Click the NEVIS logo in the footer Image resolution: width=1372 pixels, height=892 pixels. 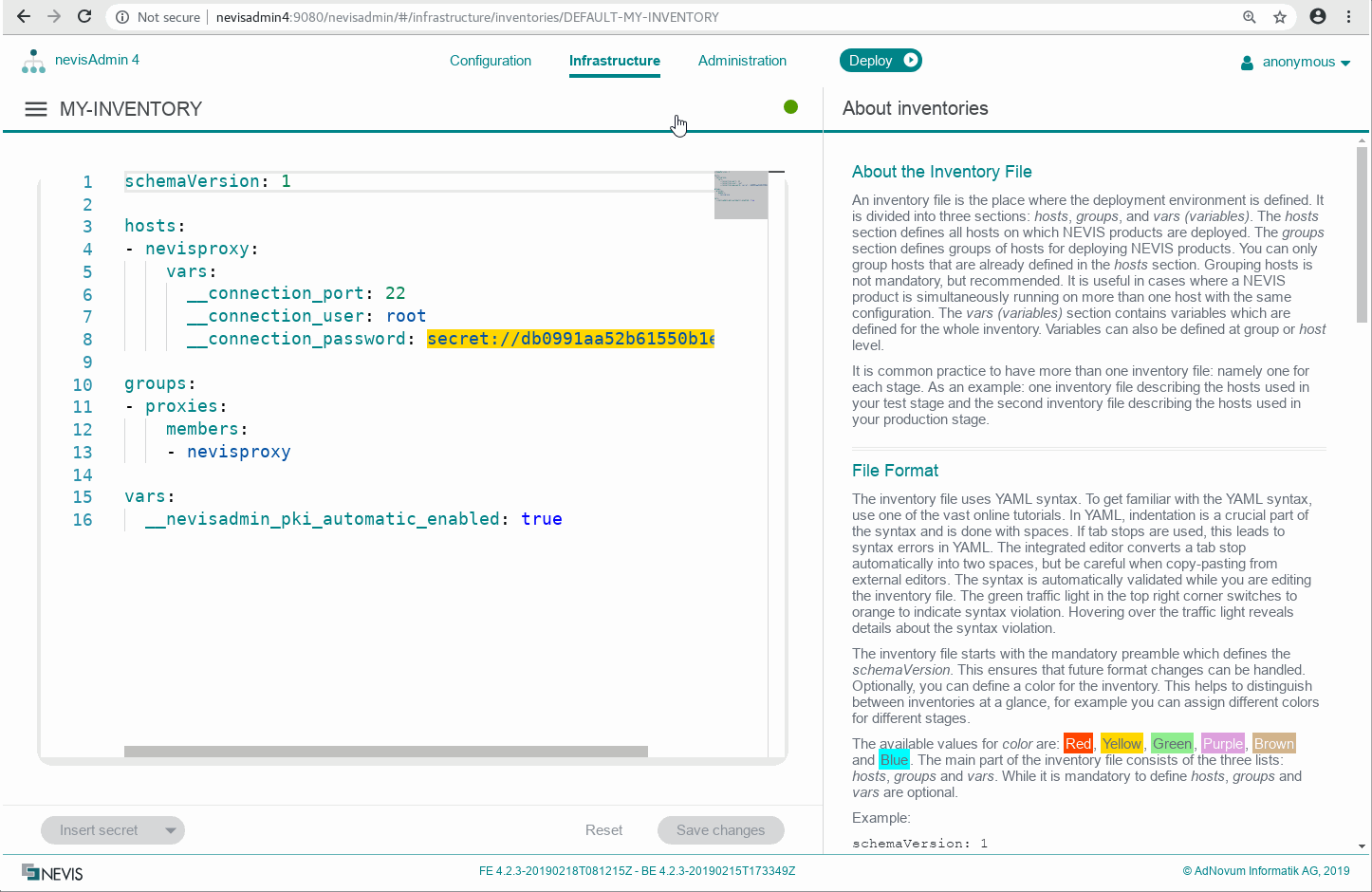click(52, 873)
